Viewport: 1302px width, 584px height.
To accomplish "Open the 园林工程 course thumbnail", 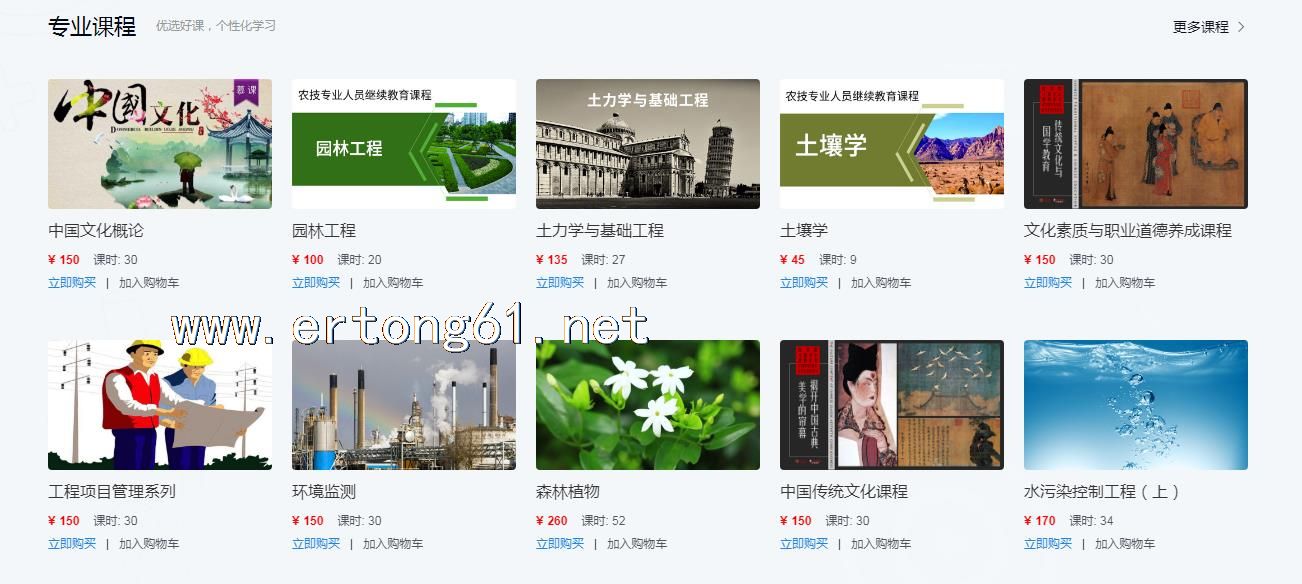I will tap(404, 144).
